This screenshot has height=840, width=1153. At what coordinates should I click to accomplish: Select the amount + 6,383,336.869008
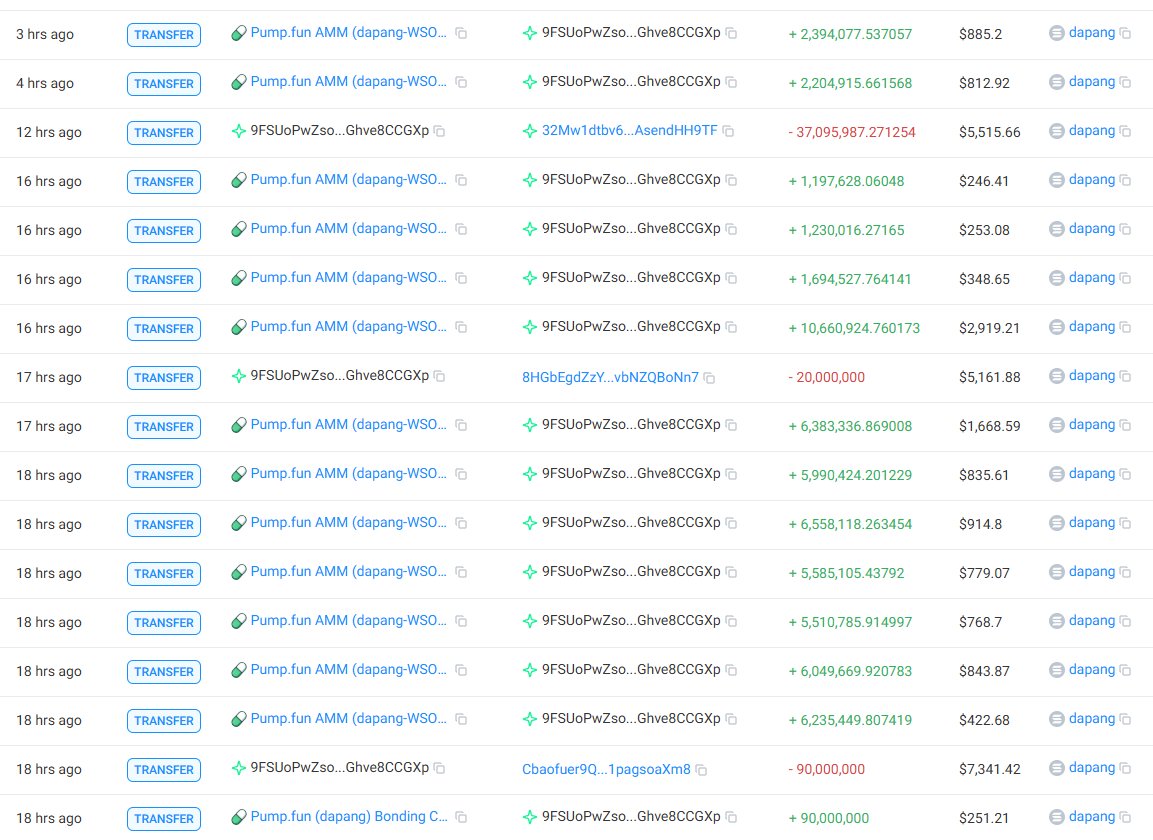point(850,427)
